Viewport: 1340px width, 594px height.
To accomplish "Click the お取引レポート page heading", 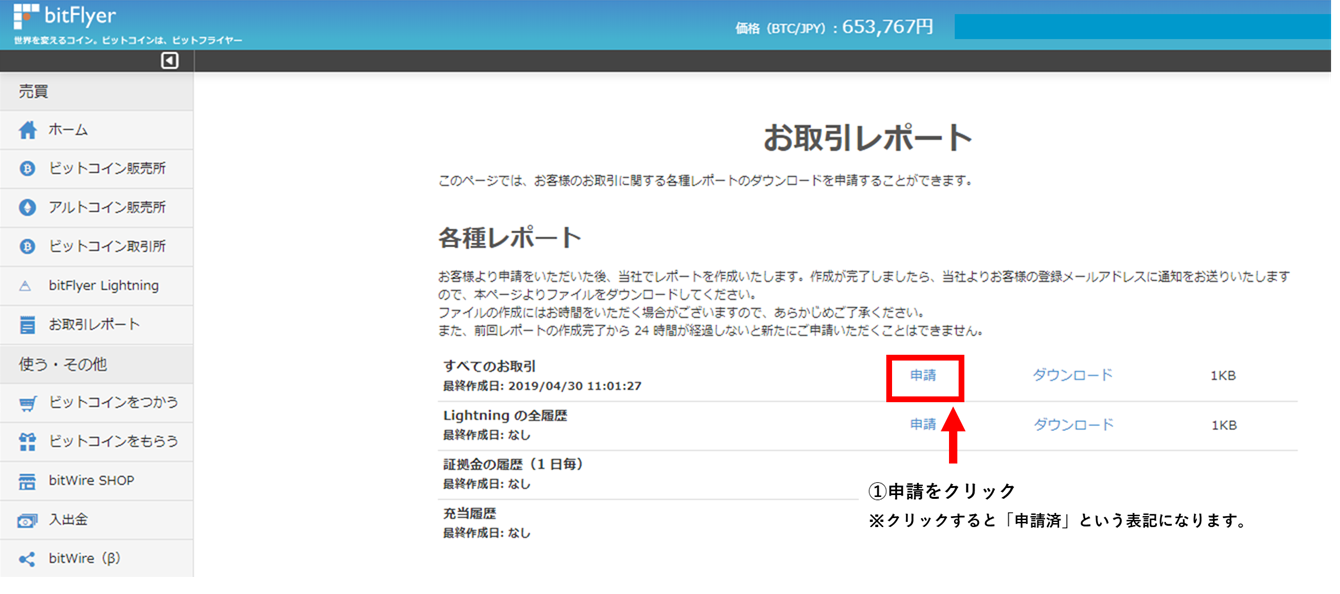I will coord(868,138).
